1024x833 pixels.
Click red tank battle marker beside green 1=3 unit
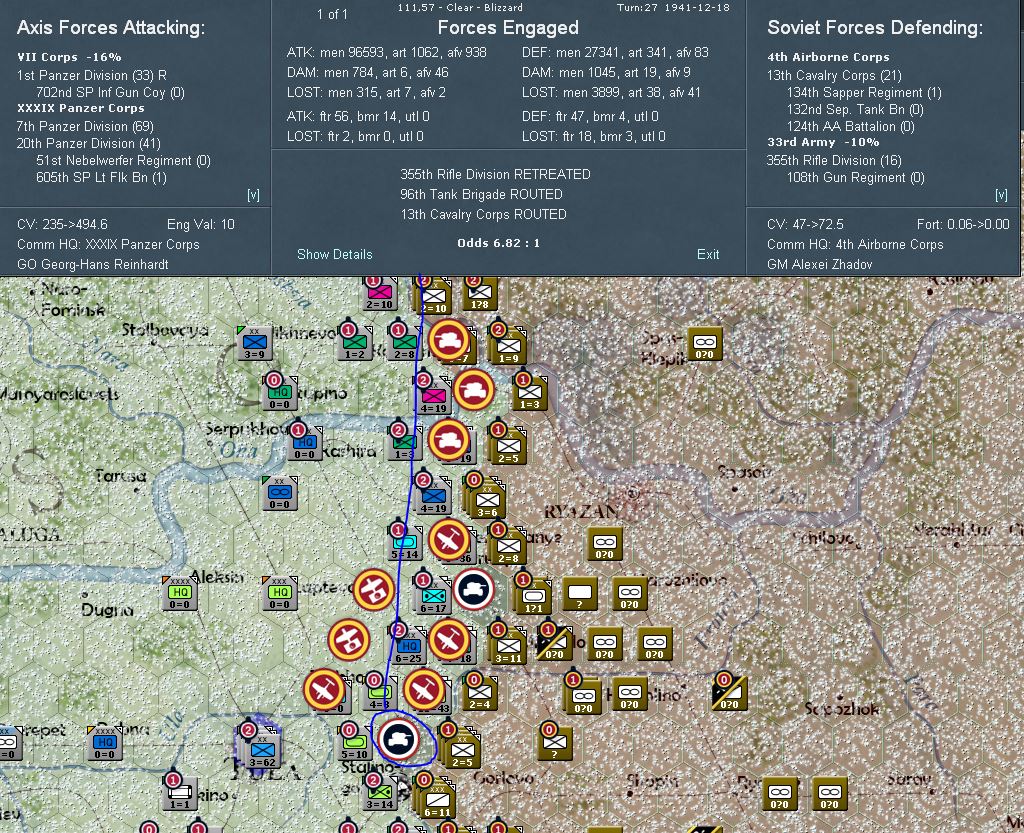(x=449, y=439)
